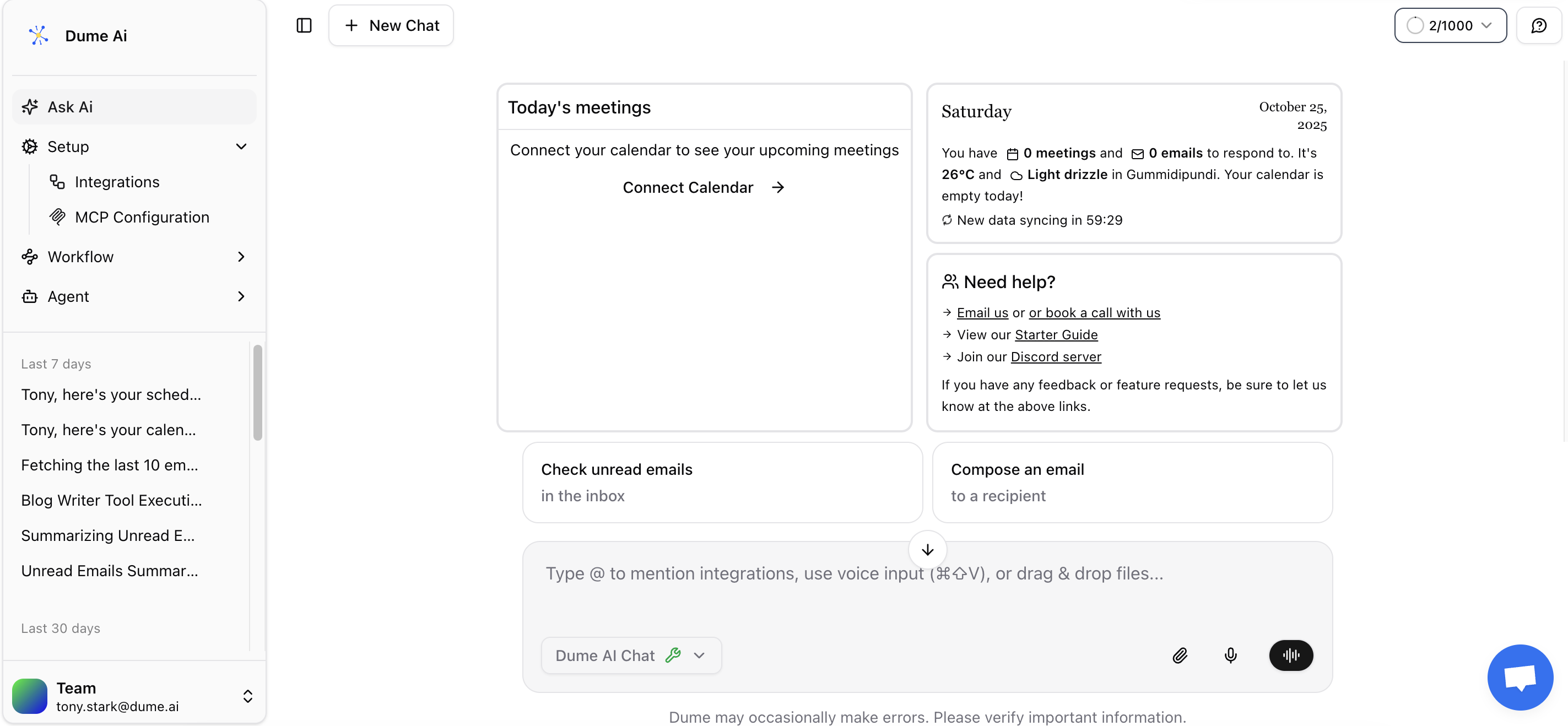Start voice input with the microphone icon
The height and width of the screenshot is (726, 1568).
pos(1231,655)
